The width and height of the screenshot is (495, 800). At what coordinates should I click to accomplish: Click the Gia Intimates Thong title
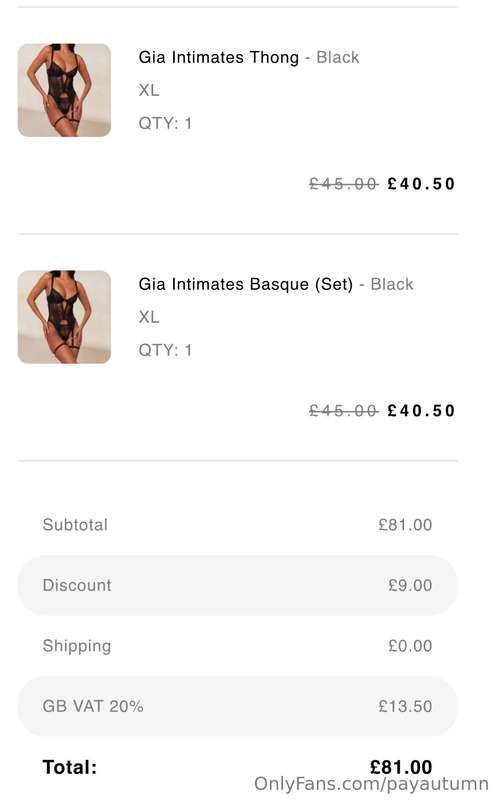tap(218, 58)
